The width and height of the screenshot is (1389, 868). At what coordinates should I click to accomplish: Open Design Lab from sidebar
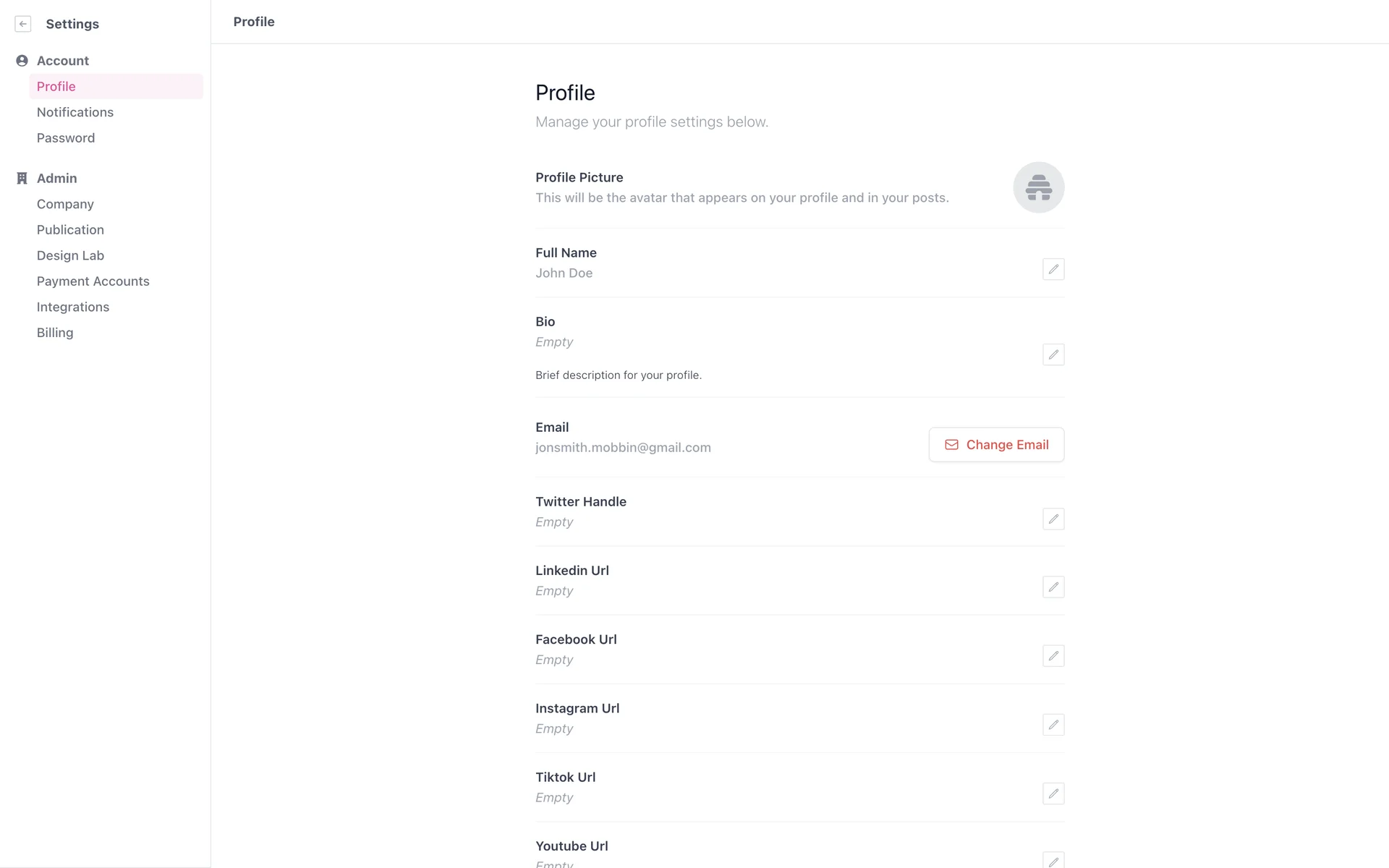[x=70, y=255]
